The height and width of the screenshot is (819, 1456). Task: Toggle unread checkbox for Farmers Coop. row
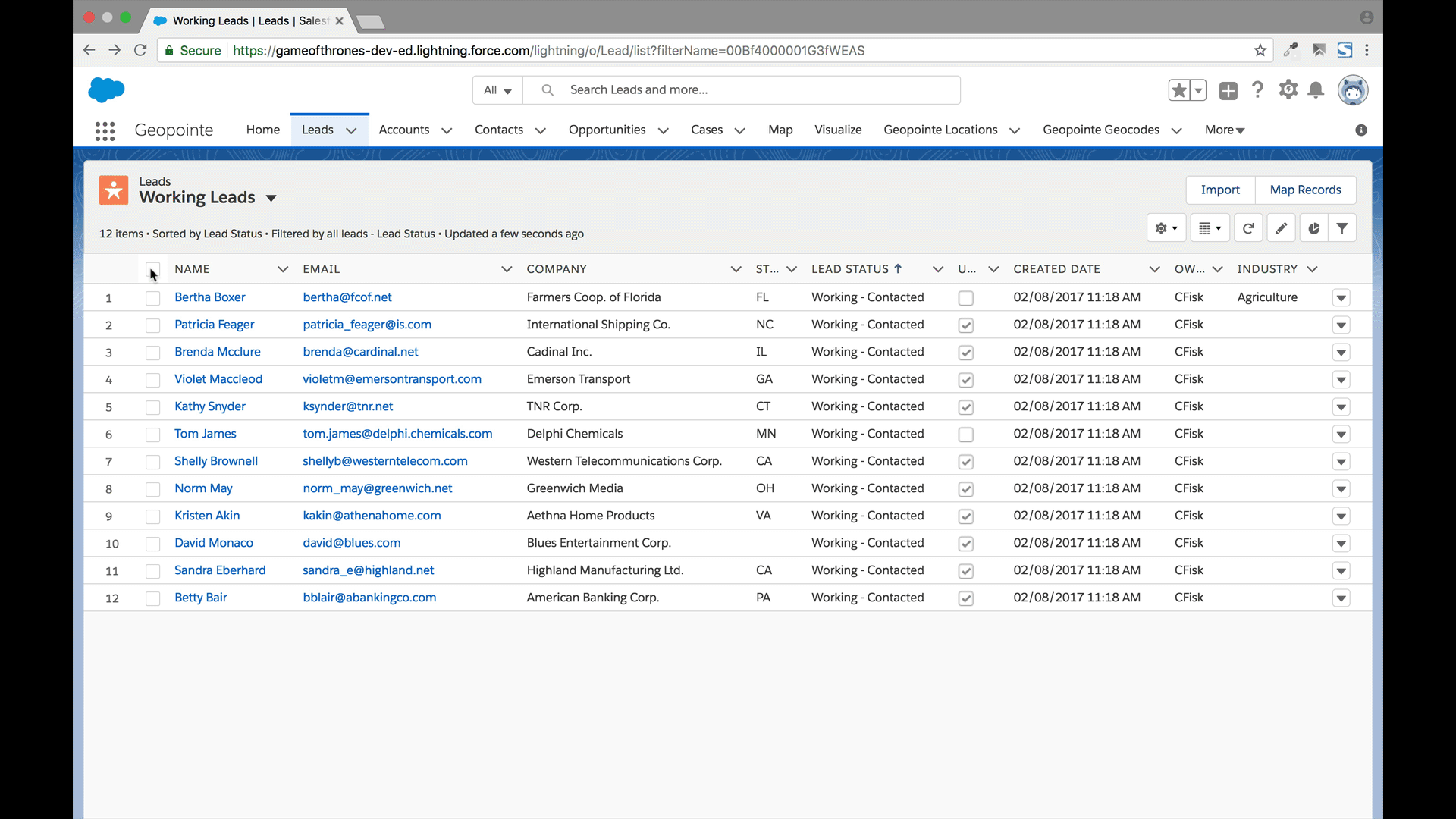(965, 298)
